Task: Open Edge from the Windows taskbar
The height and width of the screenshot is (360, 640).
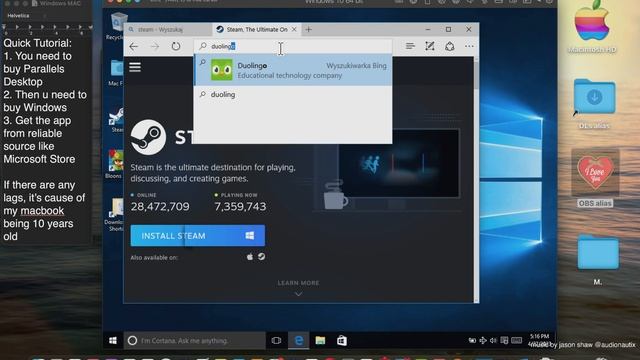Action: click(299, 340)
